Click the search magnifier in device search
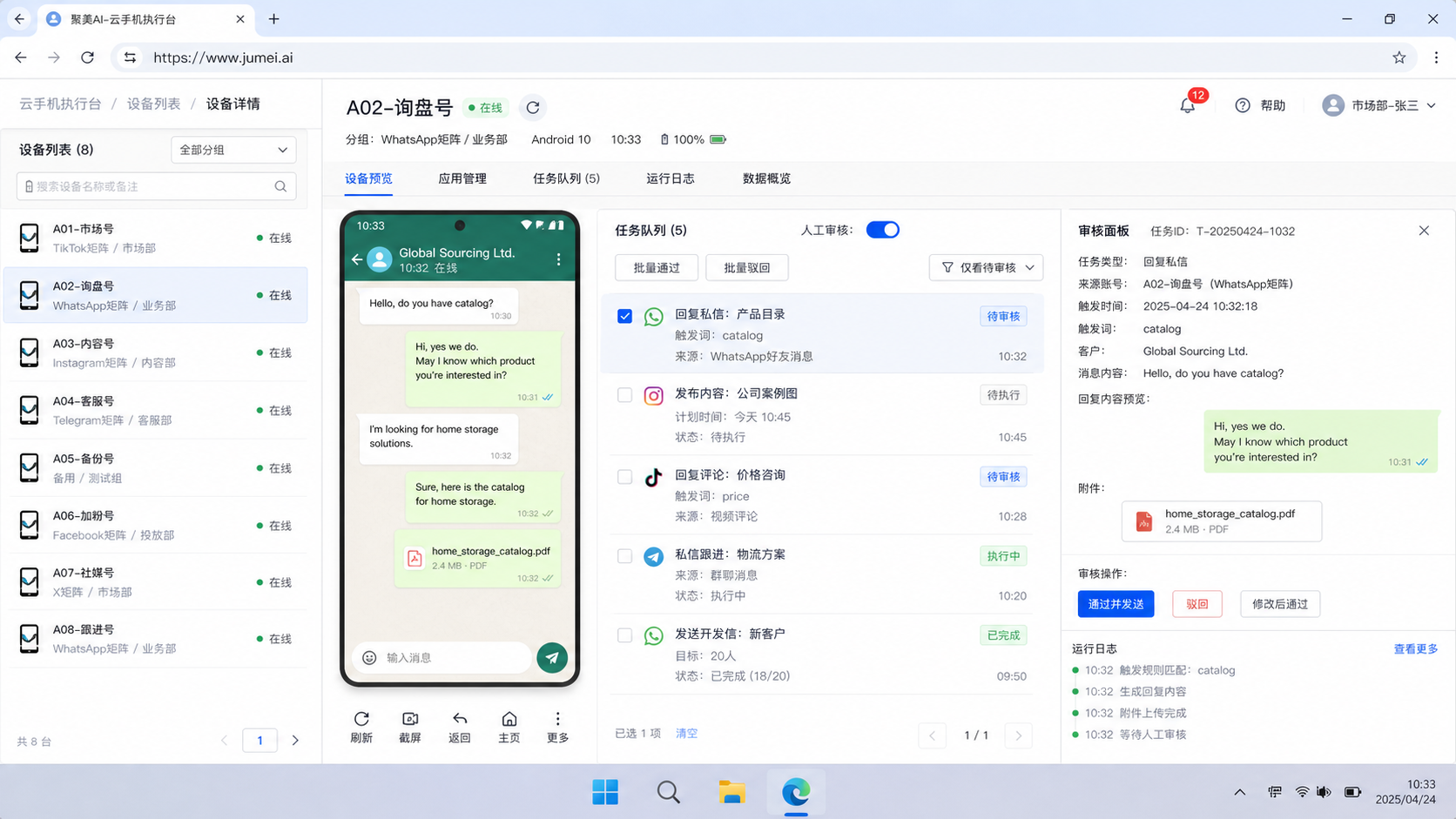The height and width of the screenshot is (819, 1456). point(280,186)
